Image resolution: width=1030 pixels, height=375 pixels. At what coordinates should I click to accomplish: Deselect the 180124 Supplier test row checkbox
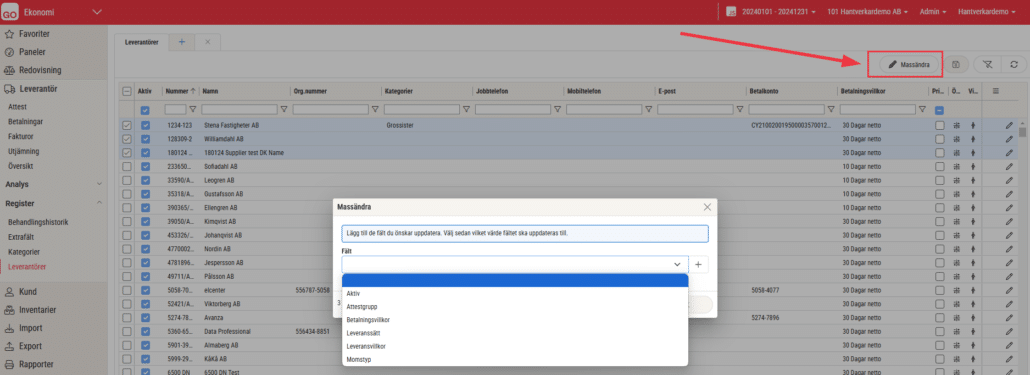127,153
